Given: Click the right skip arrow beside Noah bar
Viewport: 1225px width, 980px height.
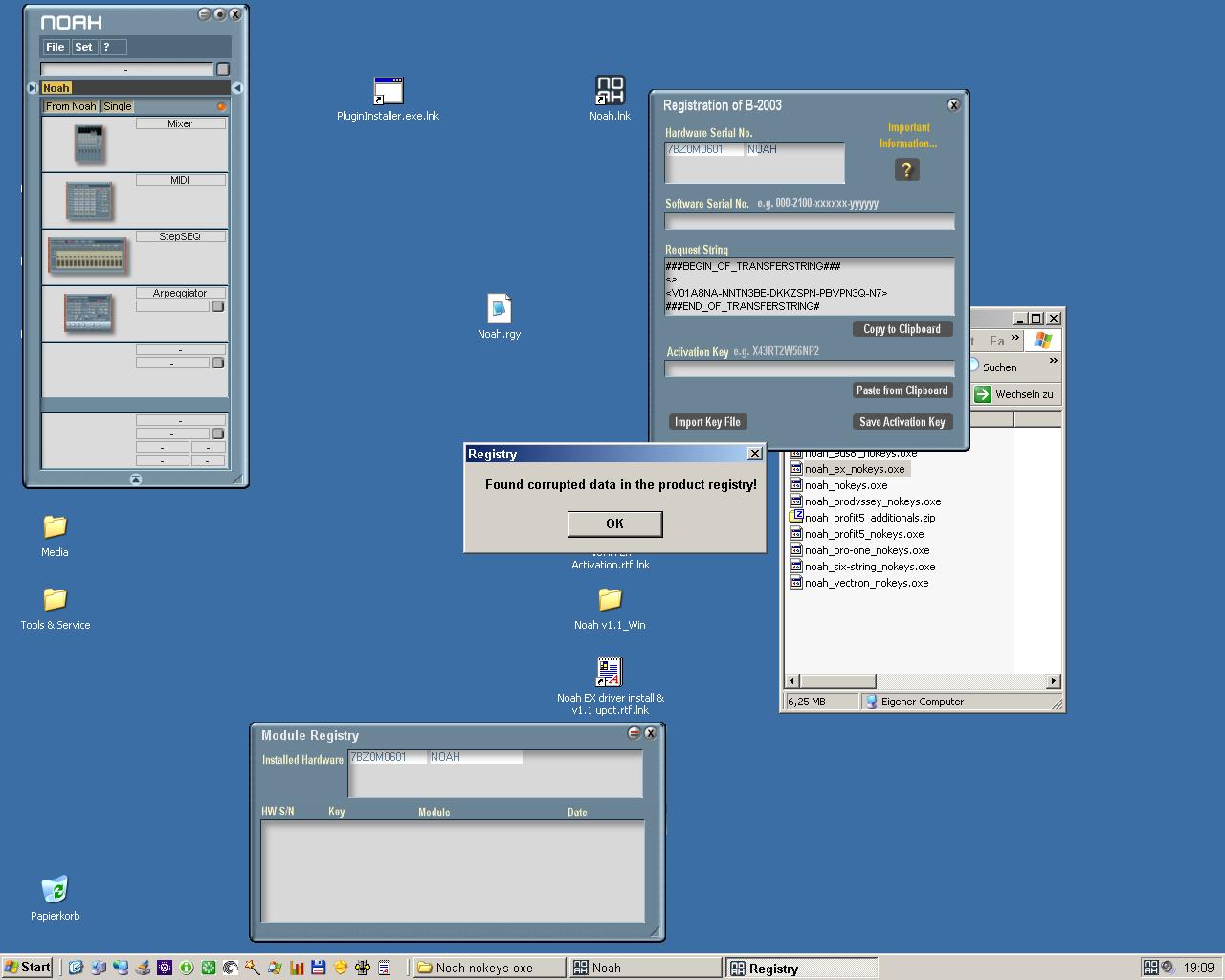Looking at the screenshot, I should click(237, 88).
